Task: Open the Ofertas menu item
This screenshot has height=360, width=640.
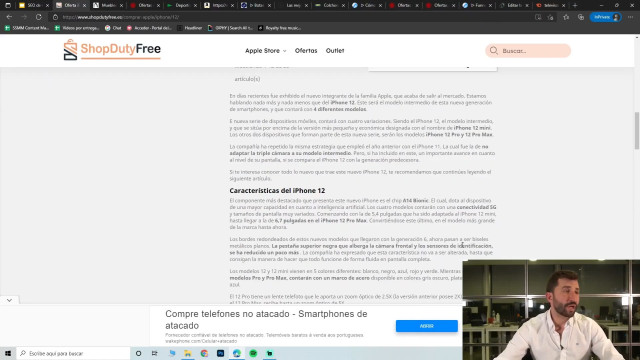Action: click(306, 51)
